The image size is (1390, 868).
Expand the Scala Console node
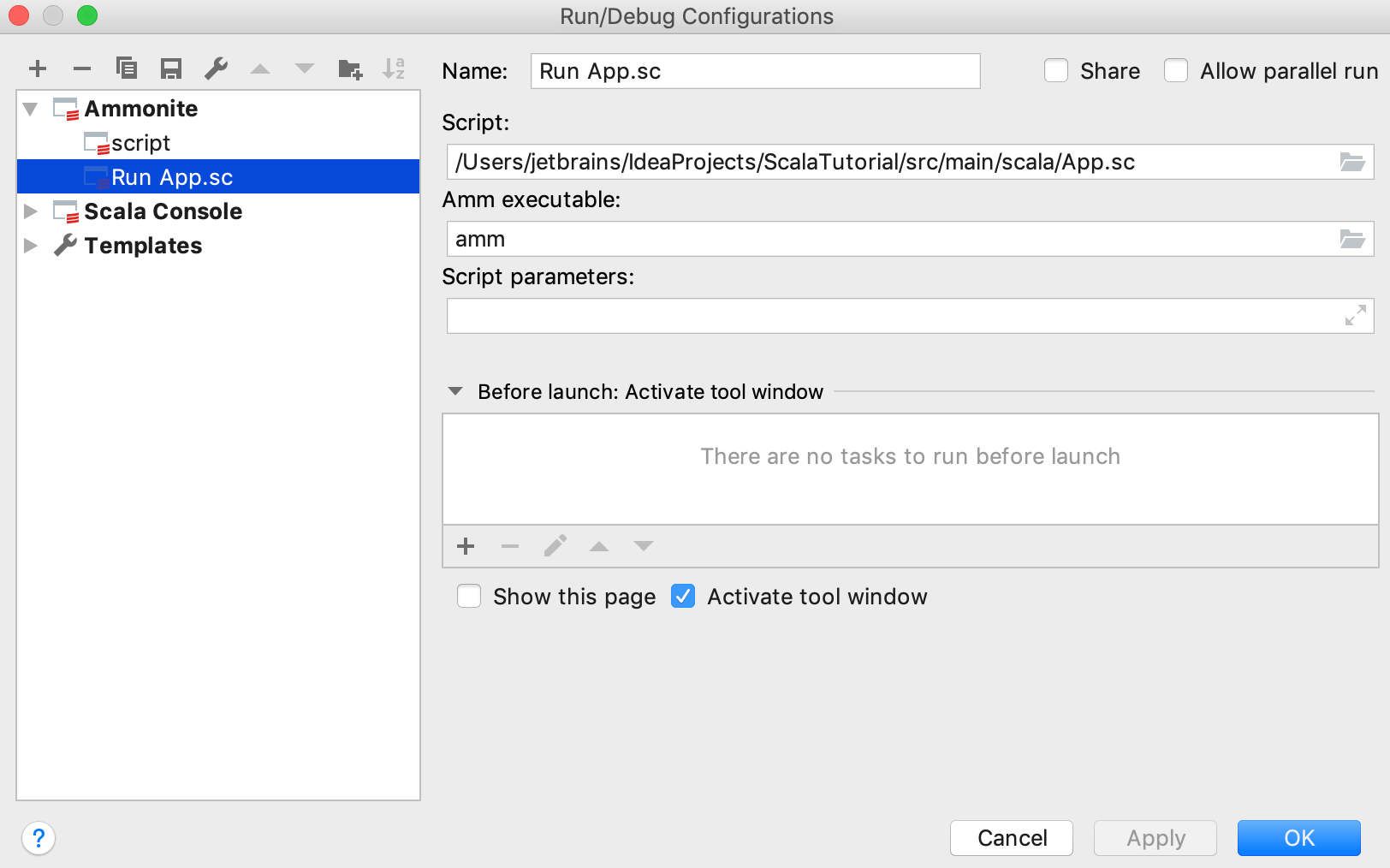coord(30,211)
